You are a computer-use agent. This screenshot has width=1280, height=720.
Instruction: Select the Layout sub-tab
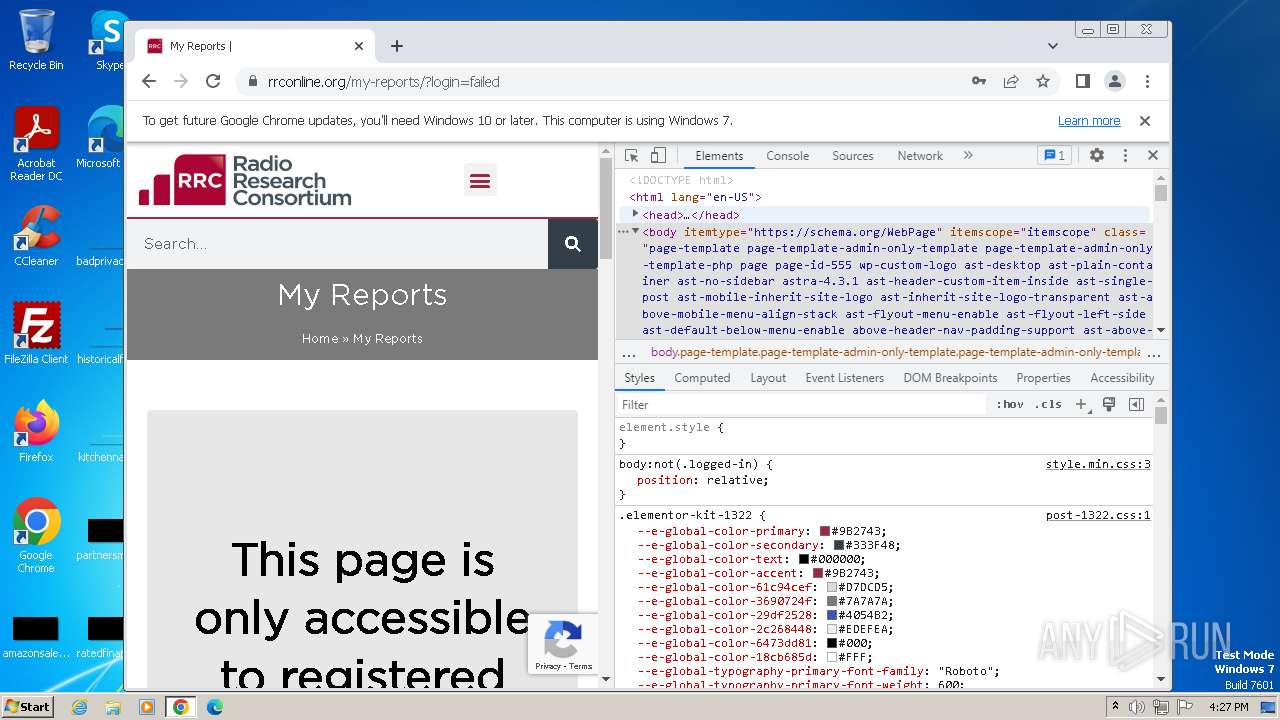coord(768,378)
